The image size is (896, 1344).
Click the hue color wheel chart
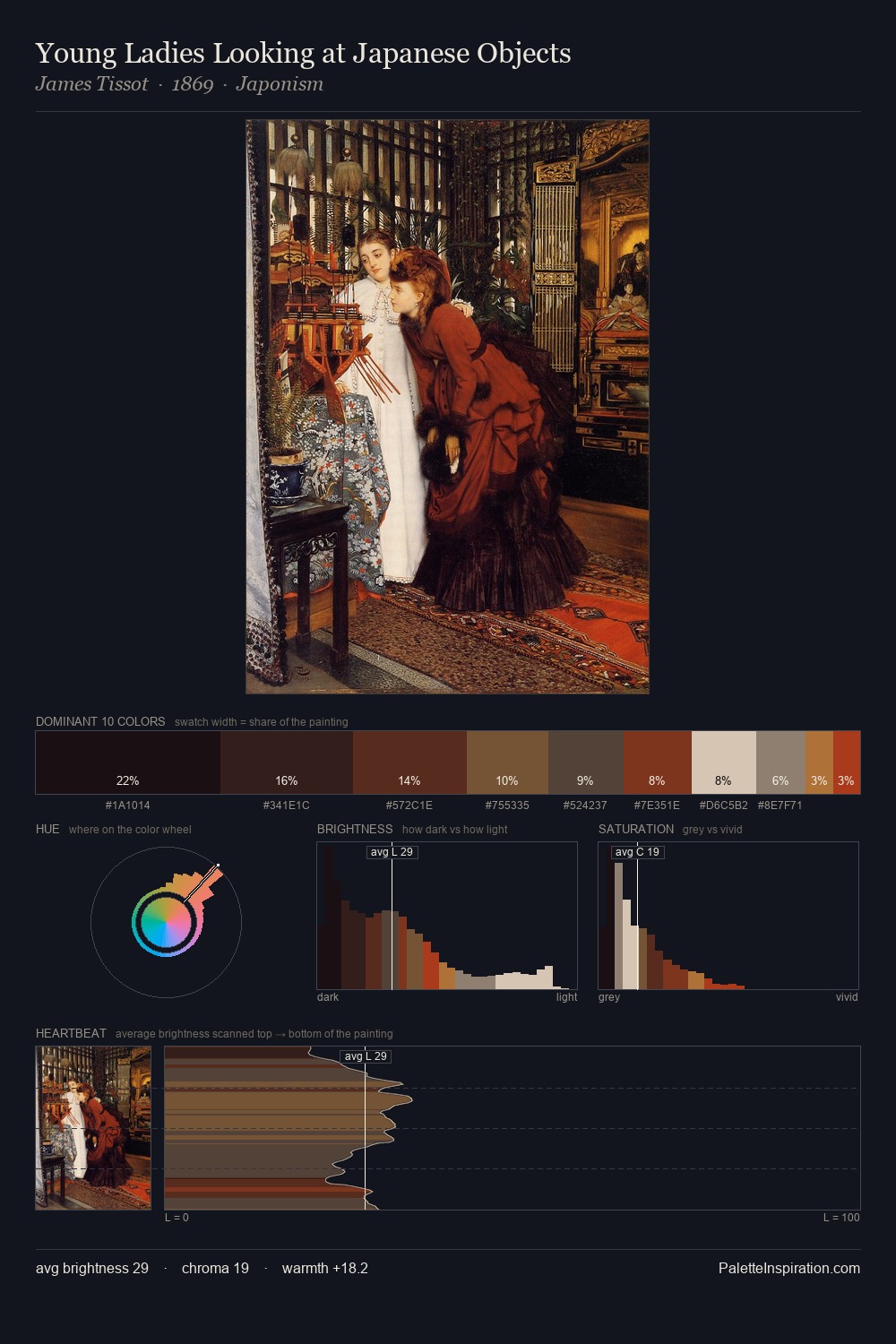tap(166, 922)
